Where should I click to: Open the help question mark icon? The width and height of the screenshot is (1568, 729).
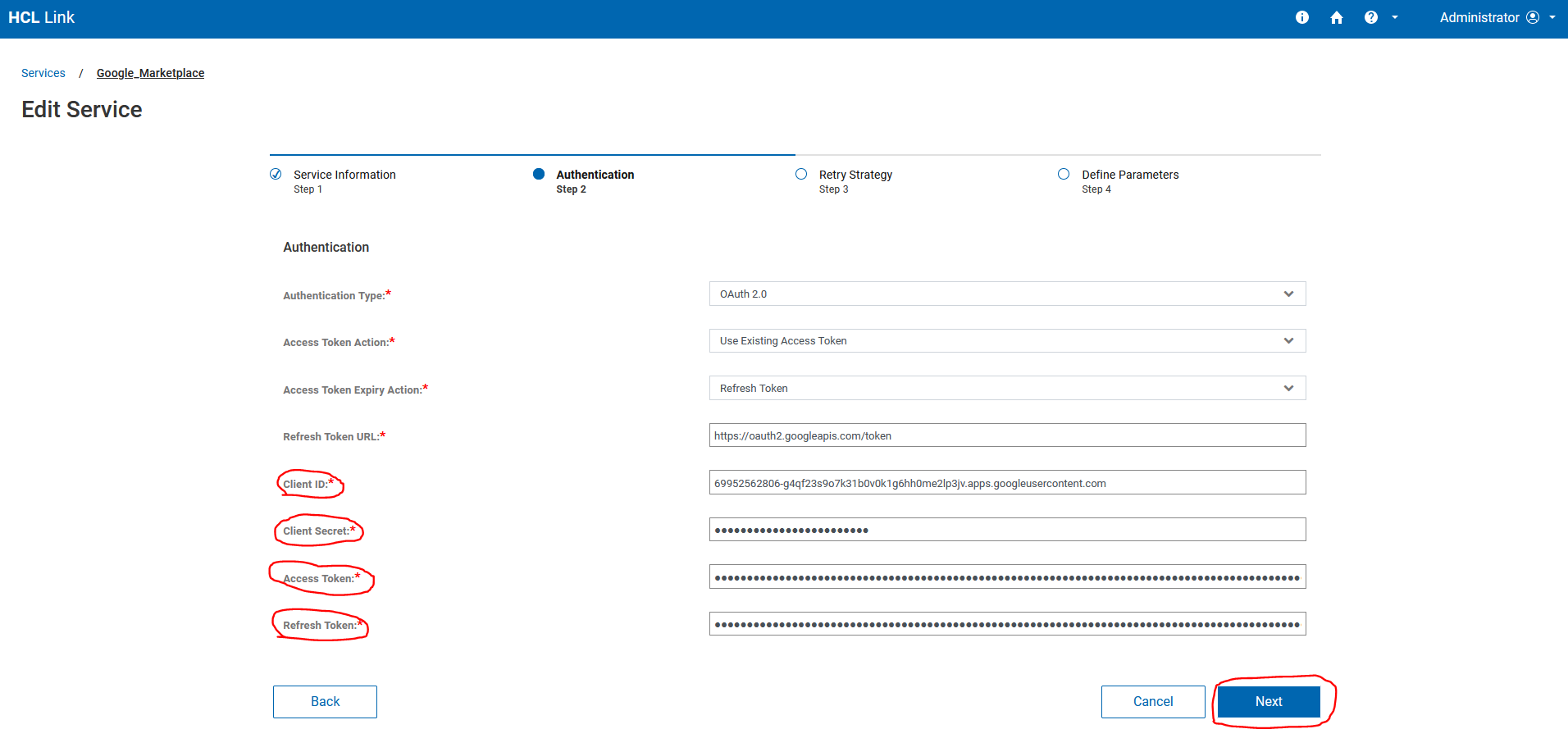[1371, 17]
